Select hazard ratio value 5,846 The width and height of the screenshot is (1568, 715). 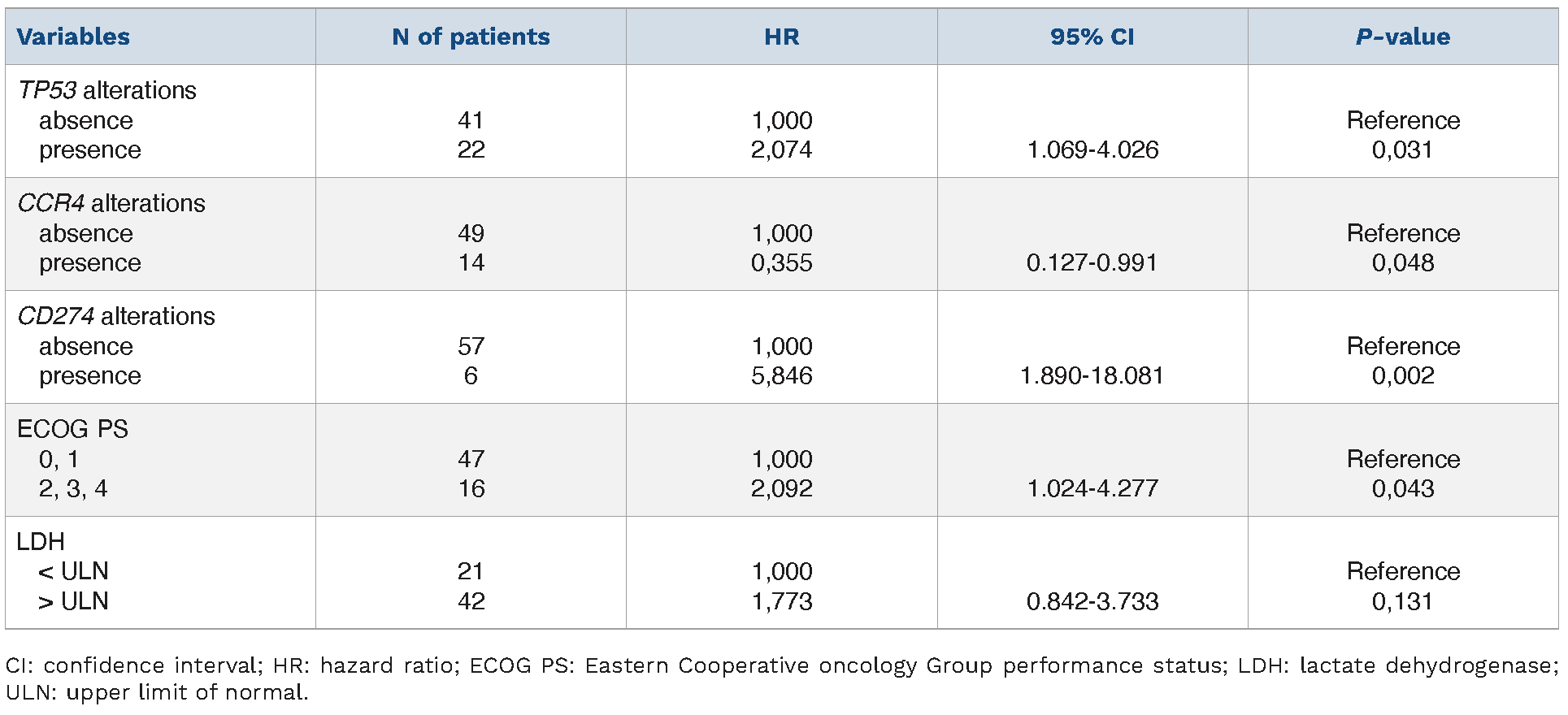pyautogui.click(x=781, y=375)
